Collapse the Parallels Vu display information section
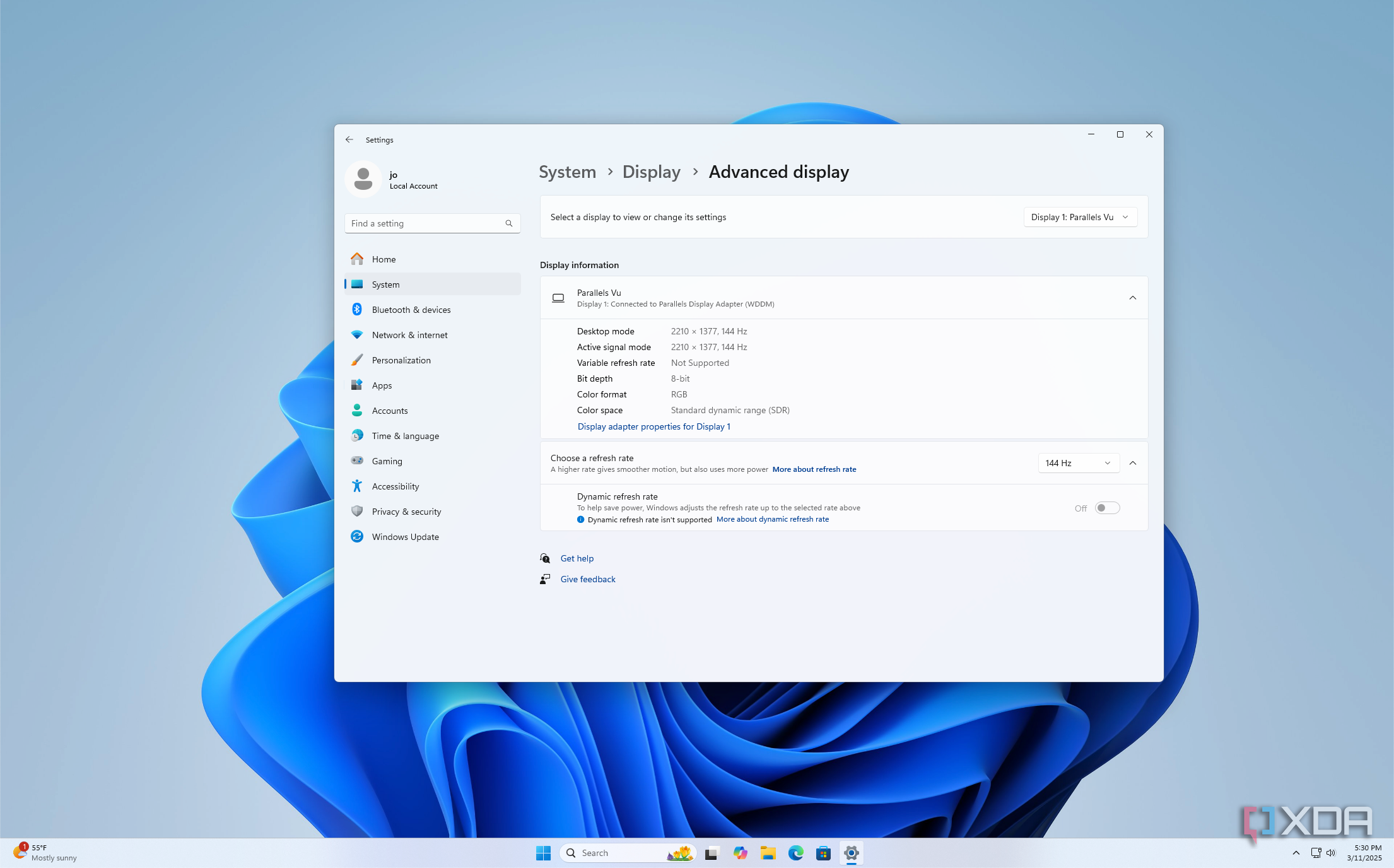 click(x=1133, y=298)
